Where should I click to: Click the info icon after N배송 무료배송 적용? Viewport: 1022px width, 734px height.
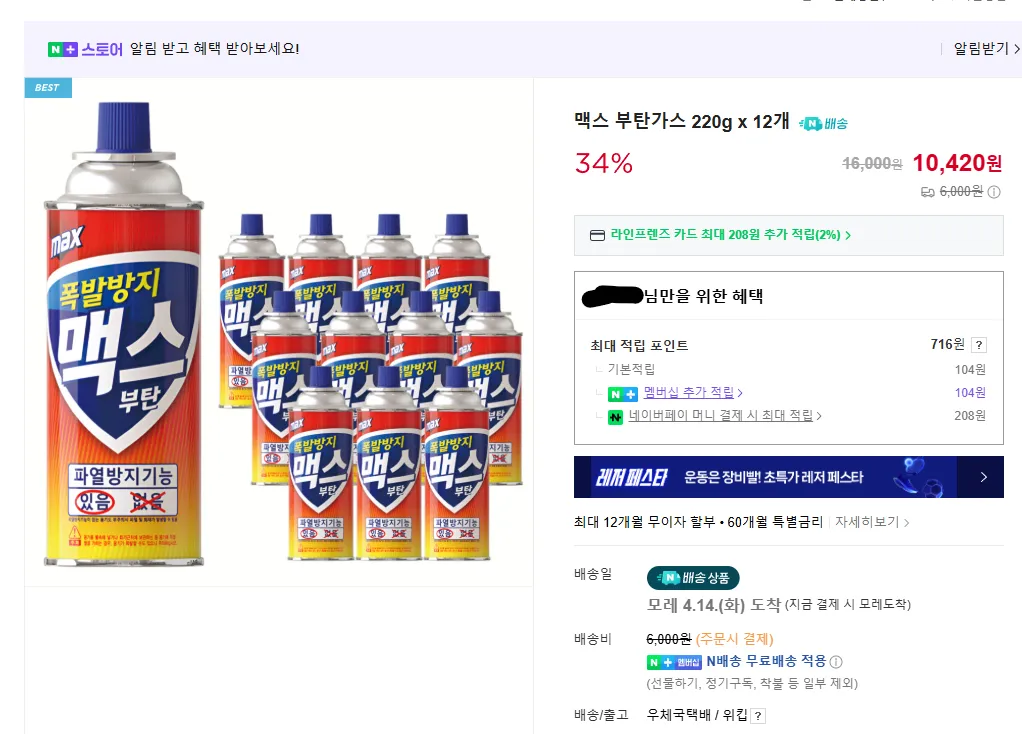click(x=836, y=662)
